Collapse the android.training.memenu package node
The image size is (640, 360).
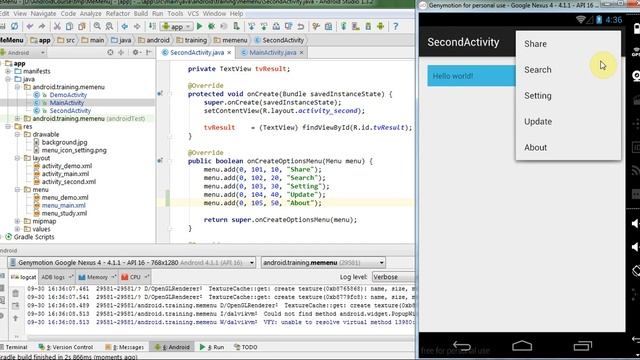click(x=17, y=87)
